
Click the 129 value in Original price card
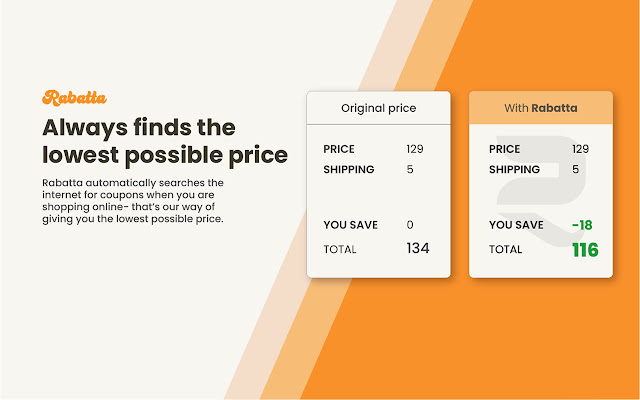click(415, 149)
